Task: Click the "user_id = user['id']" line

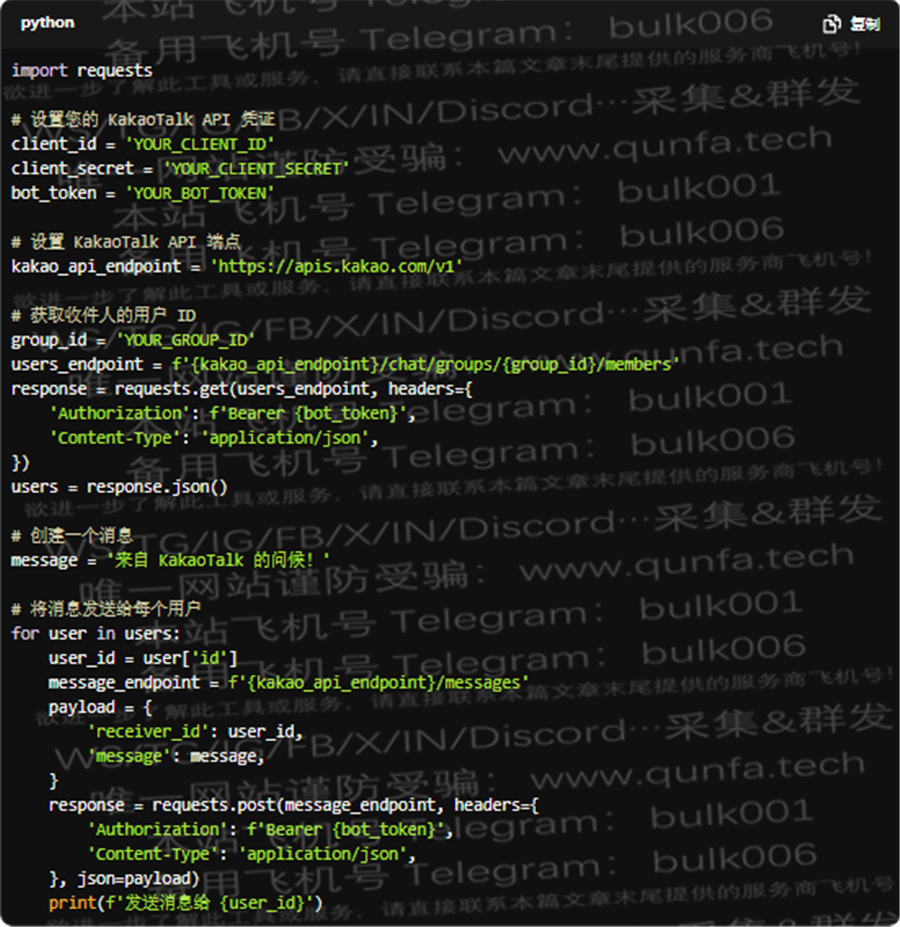Action: [143, 659]
